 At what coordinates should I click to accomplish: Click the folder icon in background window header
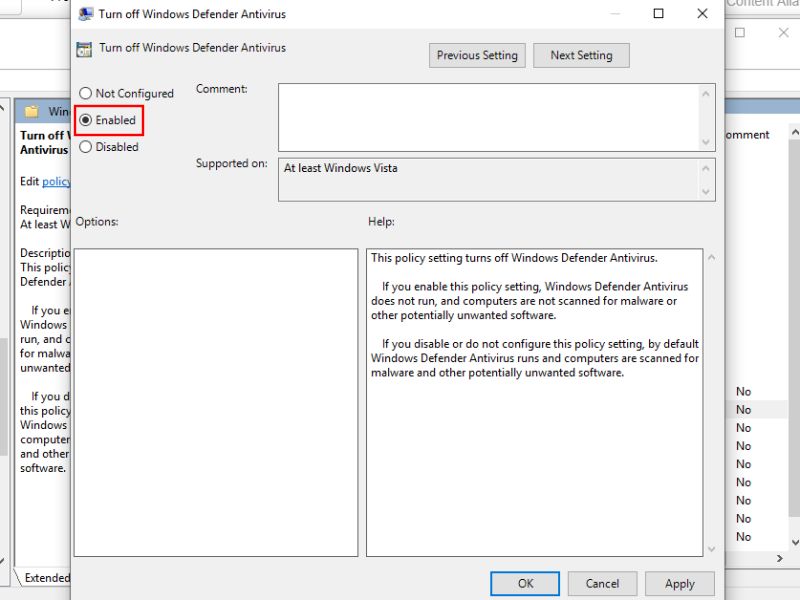click(x=32, y=111)
